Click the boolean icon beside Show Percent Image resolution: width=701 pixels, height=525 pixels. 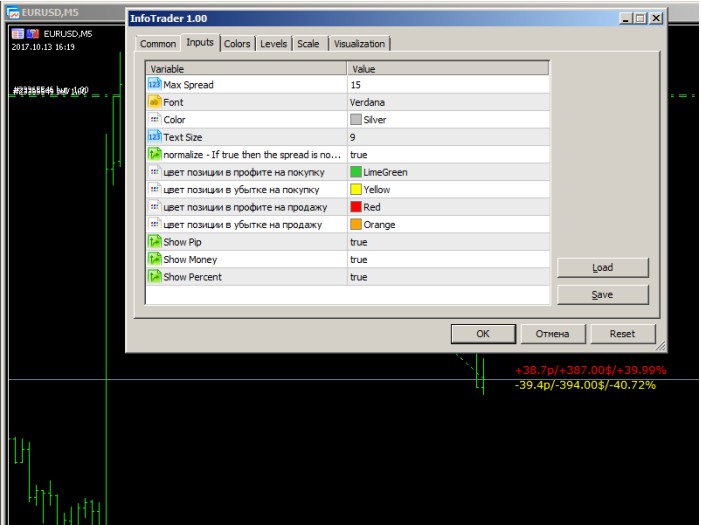(154, 276)
